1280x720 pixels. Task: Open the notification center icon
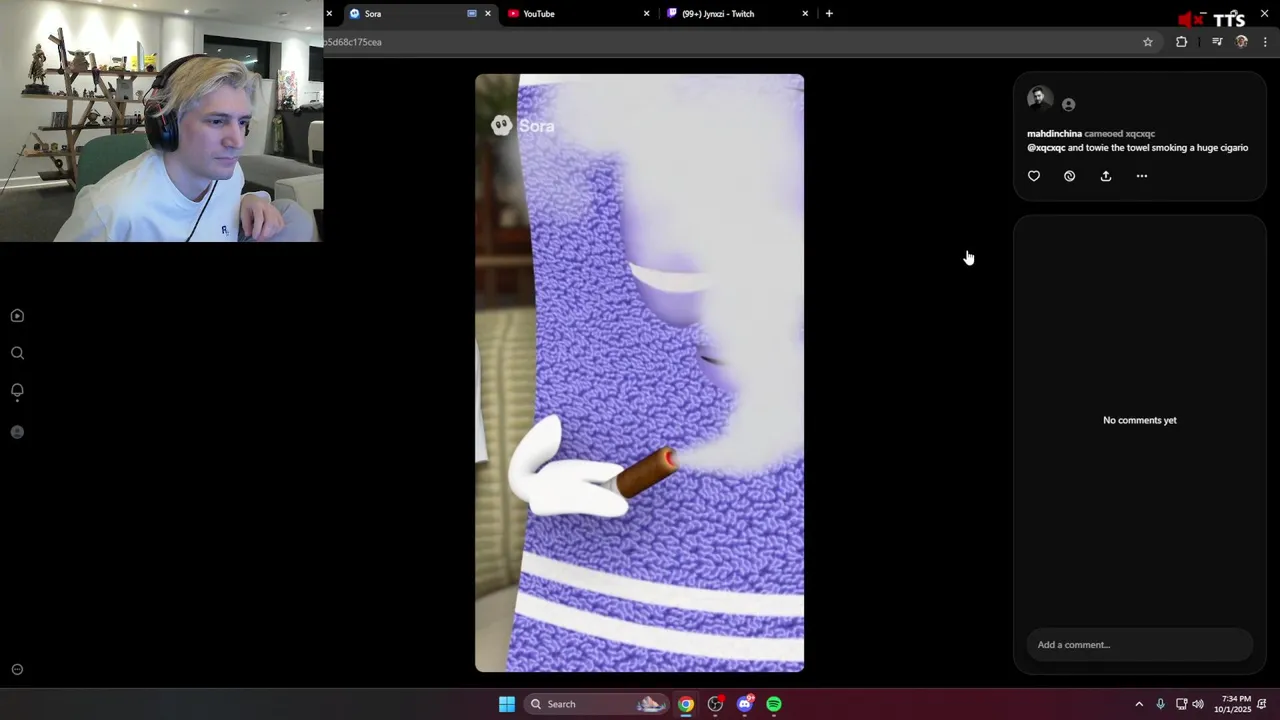click(x=1262, y=704)
